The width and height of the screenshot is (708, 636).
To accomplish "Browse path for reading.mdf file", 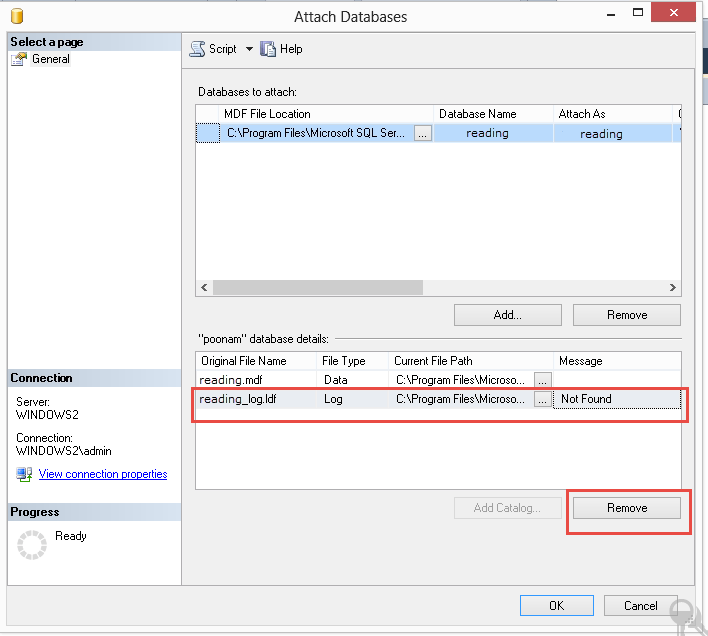I will point(542,380).
